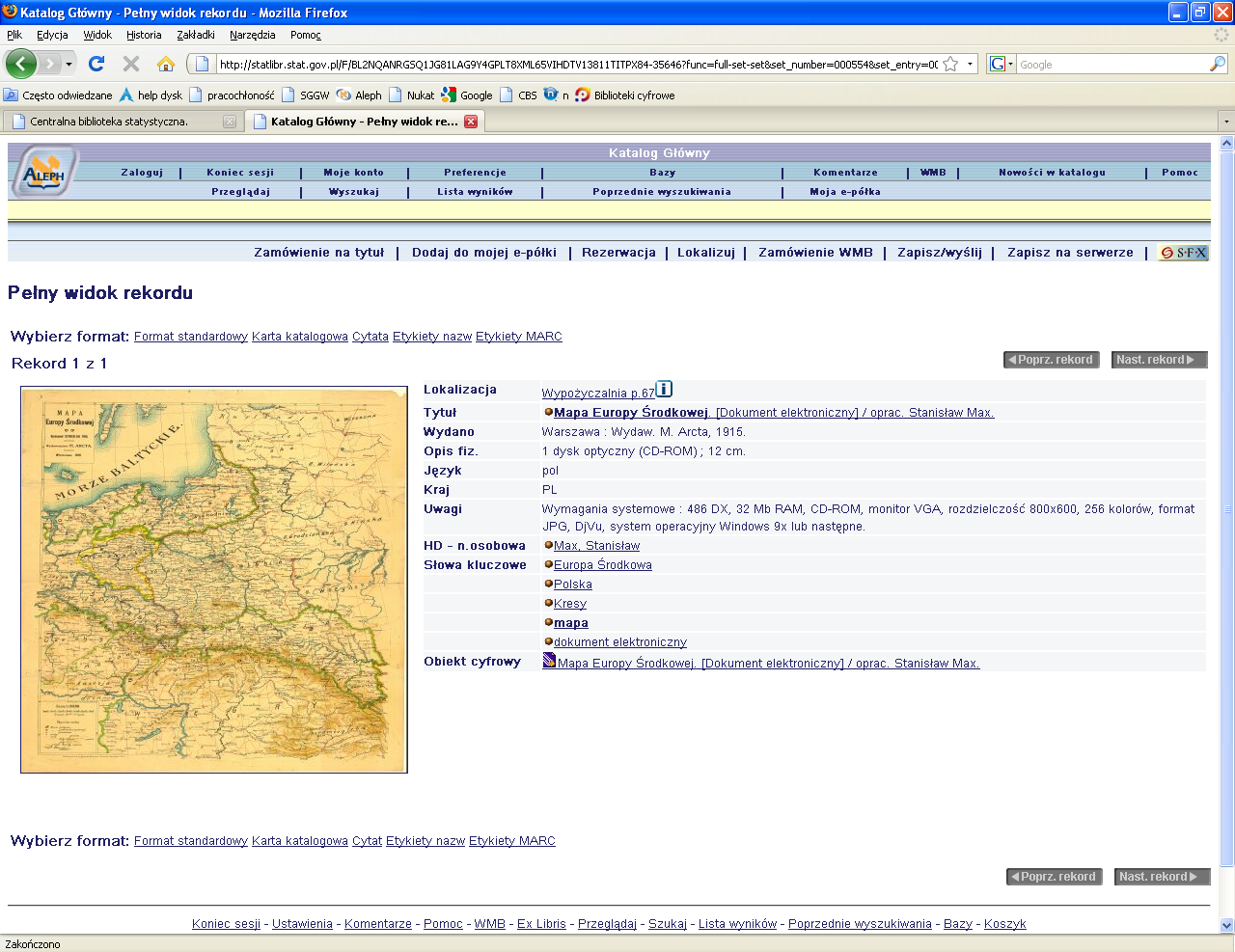Click Wyszukaj in the catalog menu

354,192
